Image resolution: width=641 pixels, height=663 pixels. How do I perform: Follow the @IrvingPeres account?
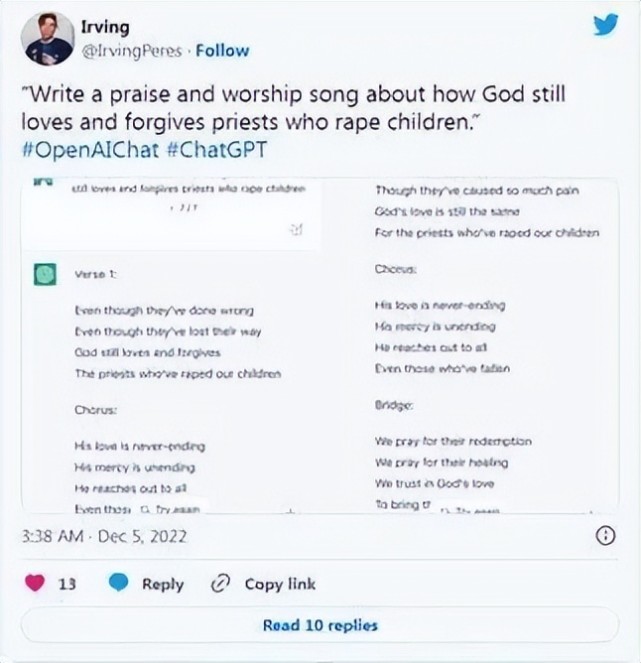pos(222,51)
